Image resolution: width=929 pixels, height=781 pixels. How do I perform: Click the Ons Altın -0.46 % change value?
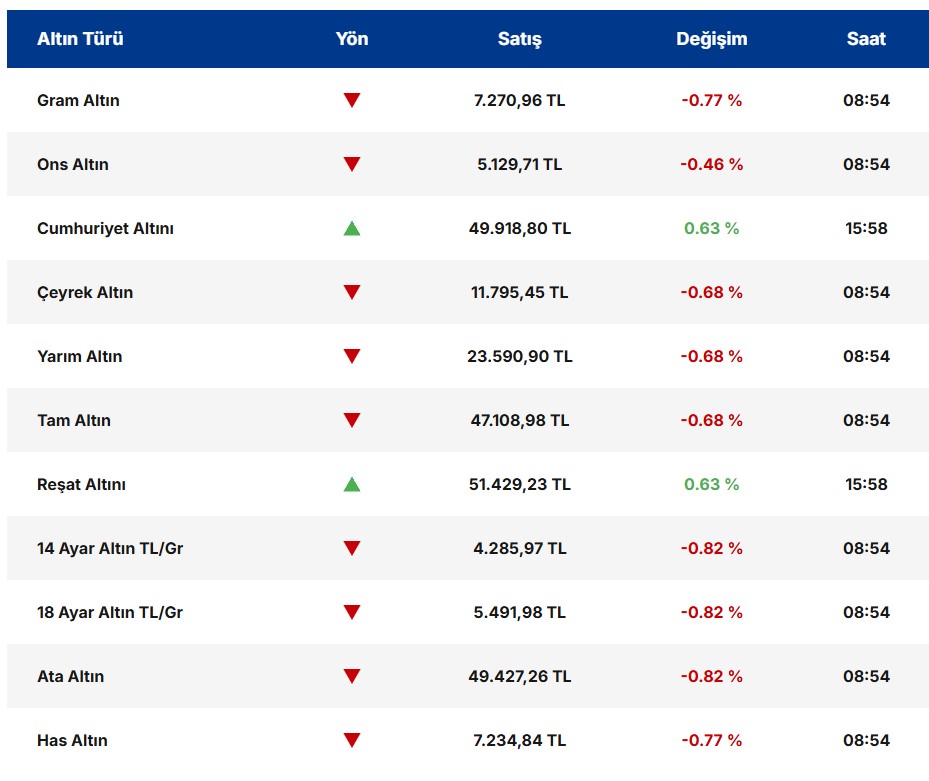711,164
